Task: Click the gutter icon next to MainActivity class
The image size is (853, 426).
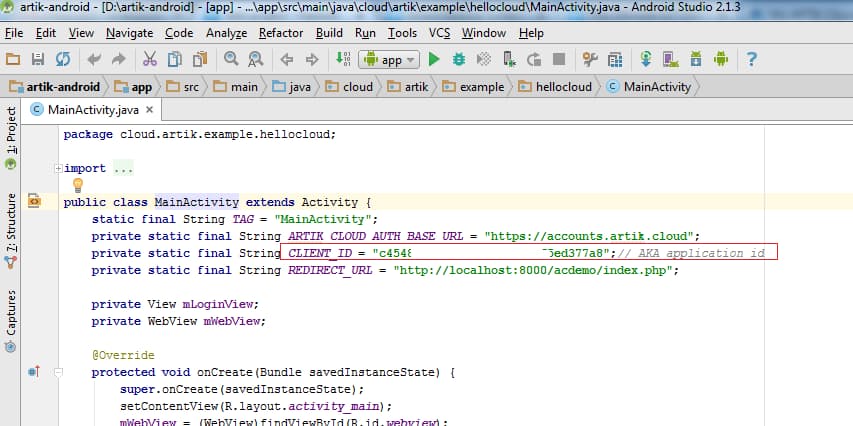Action: pyautogui.click(x=34, y=201)
